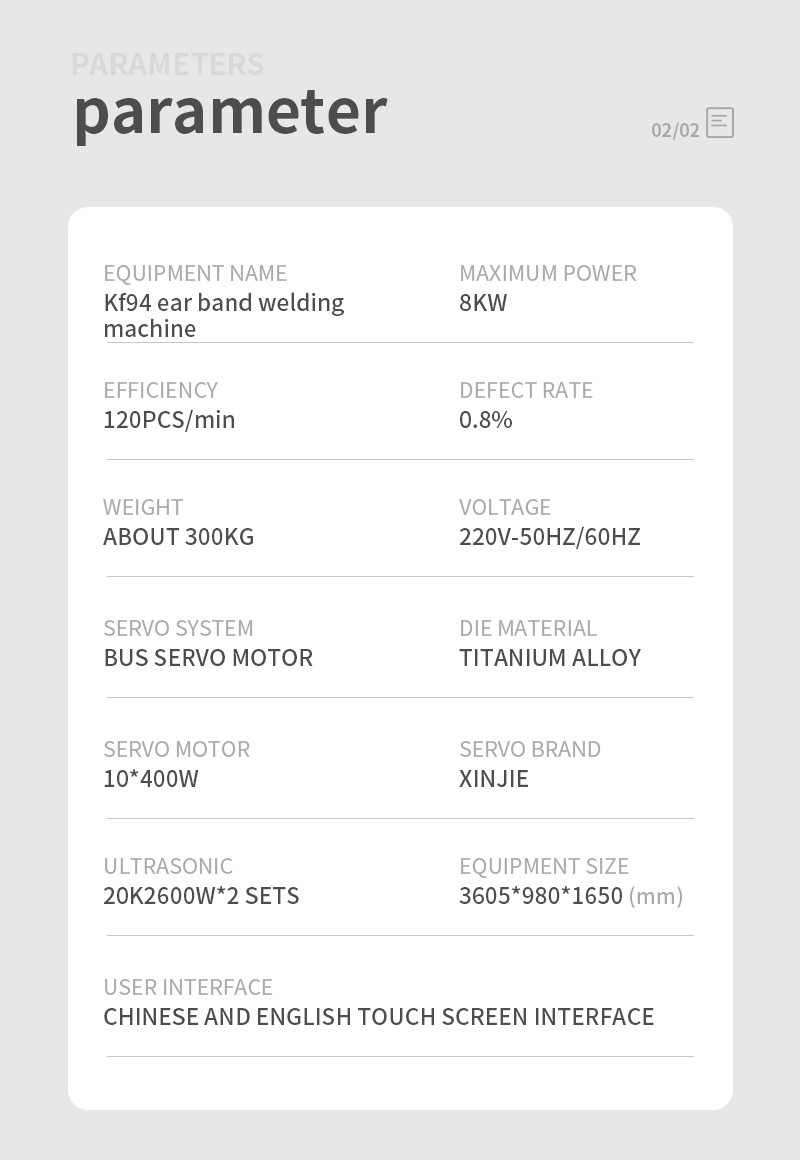The image size is (800, 1160).
Task: Click the ULTRASONIC value 20K2600W*2 SETS
Action: 201,896
